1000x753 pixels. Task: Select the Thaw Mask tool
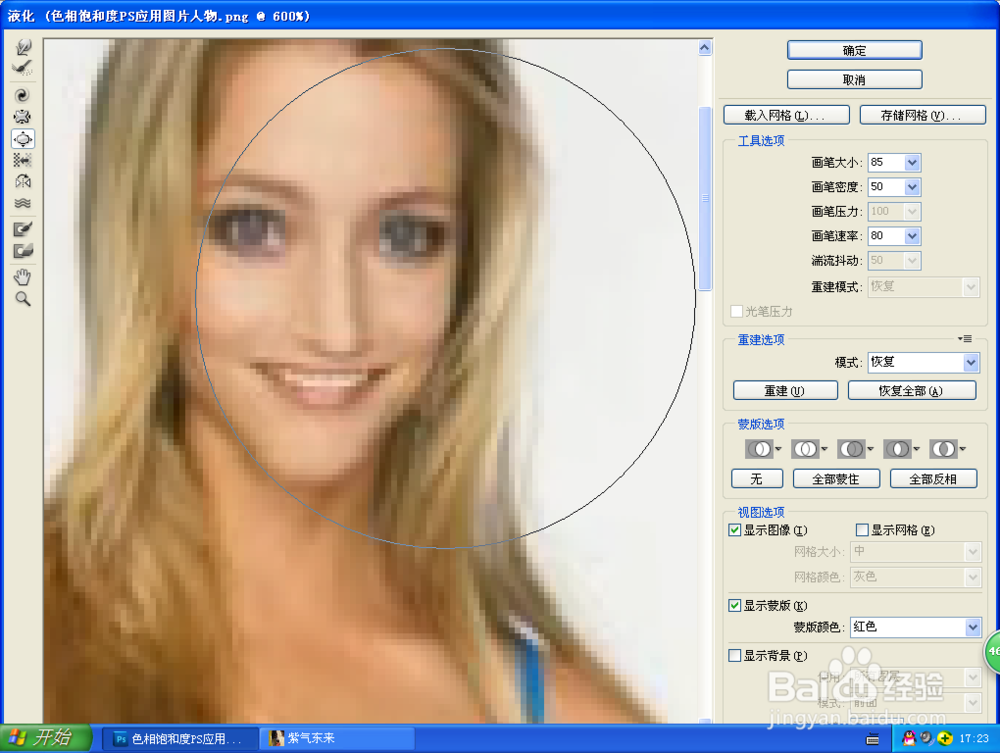tap(23, 251)
